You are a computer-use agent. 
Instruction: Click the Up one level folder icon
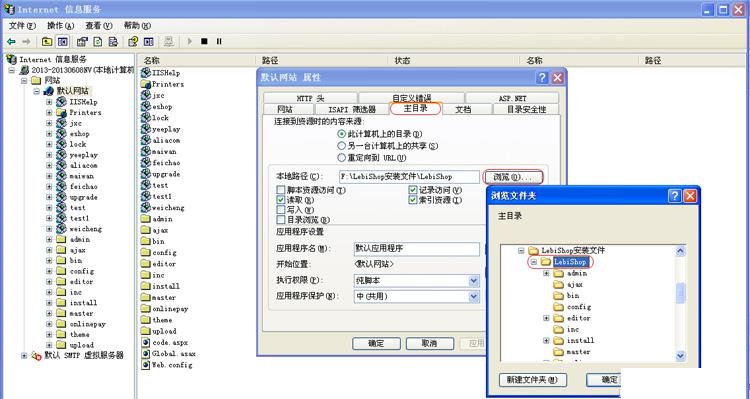[47, 42]
